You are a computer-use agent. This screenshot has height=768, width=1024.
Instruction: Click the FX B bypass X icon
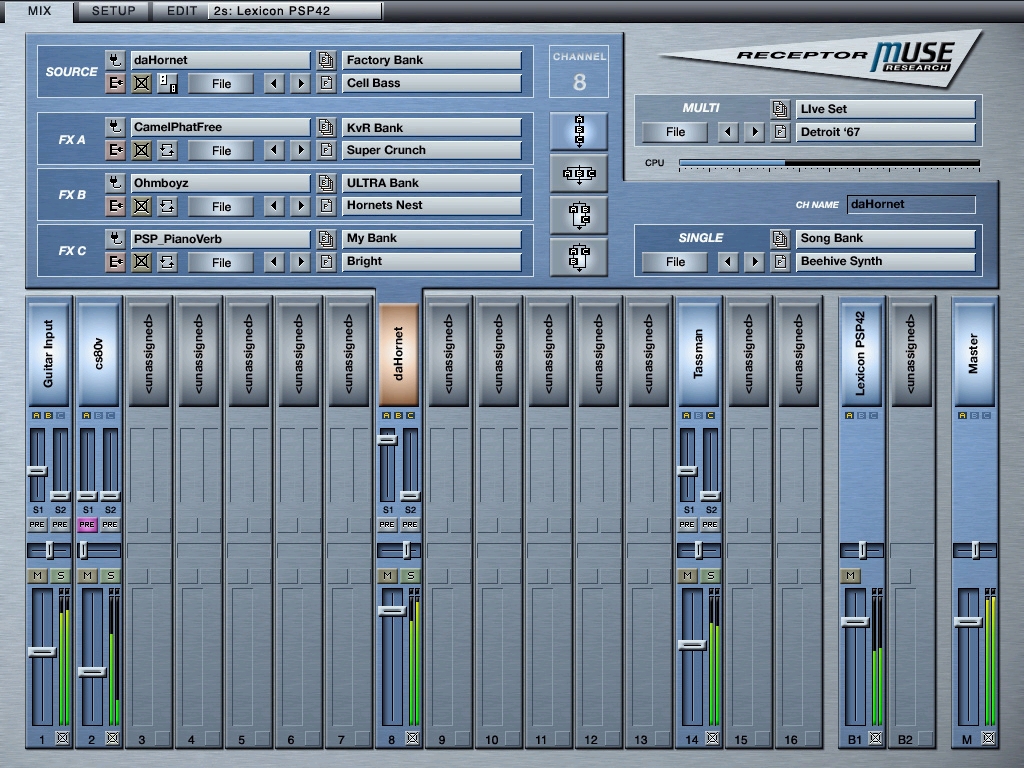click(x=141, y=206)
